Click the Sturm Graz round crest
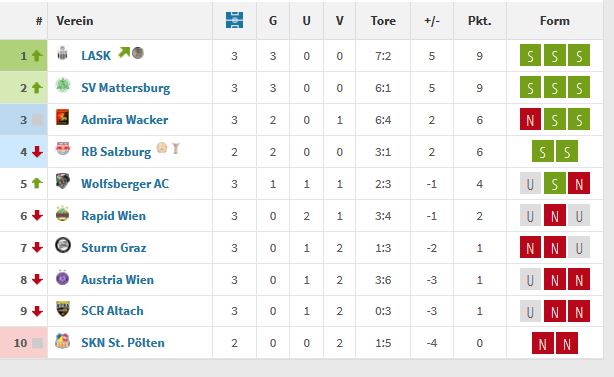Image resolution: width=614 pixels, height=377 pixels. [x=63, y=245]
